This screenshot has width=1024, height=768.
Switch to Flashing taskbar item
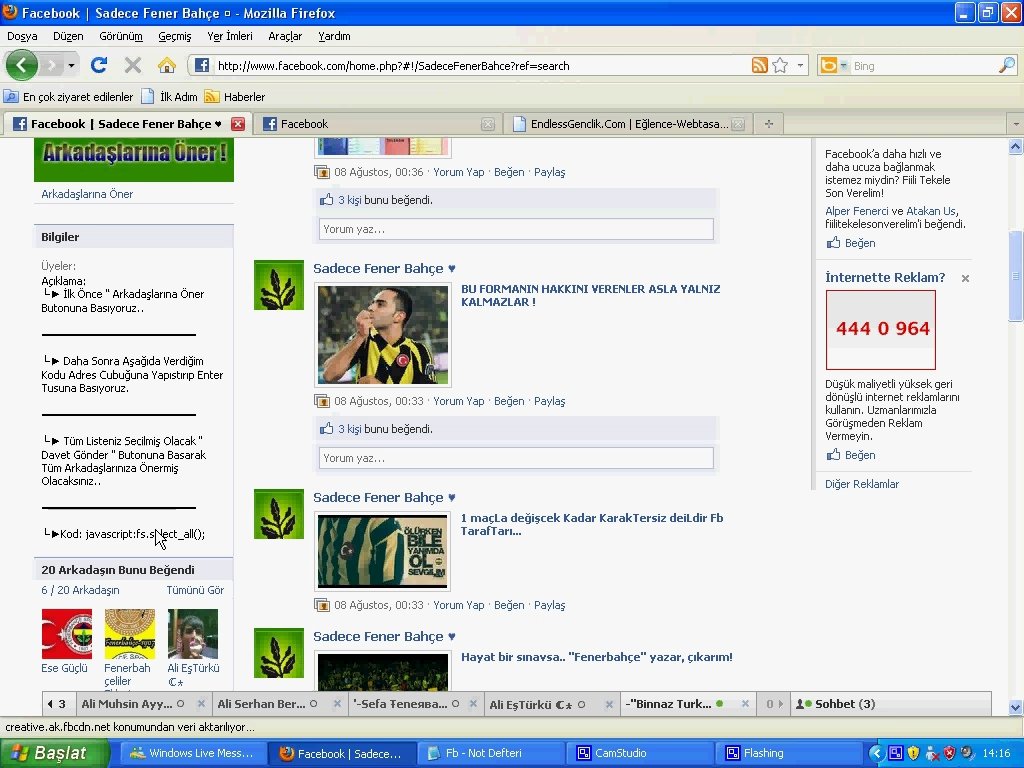click(x=787, y=753)
